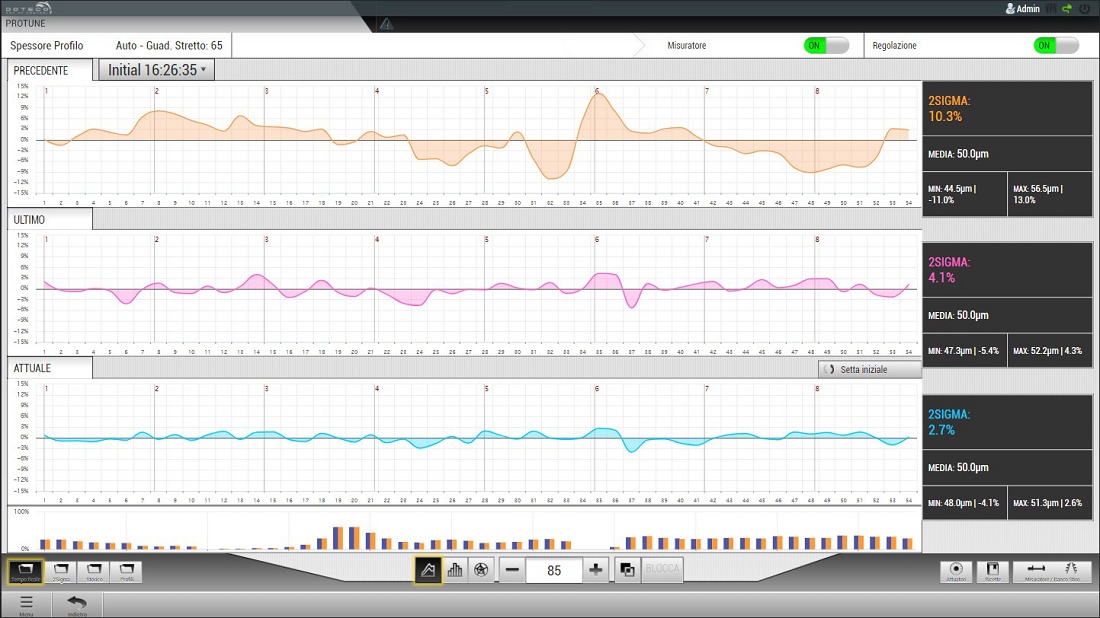
Task: Disable the Regolazione toggle
Action: (x=1056, y=46)
